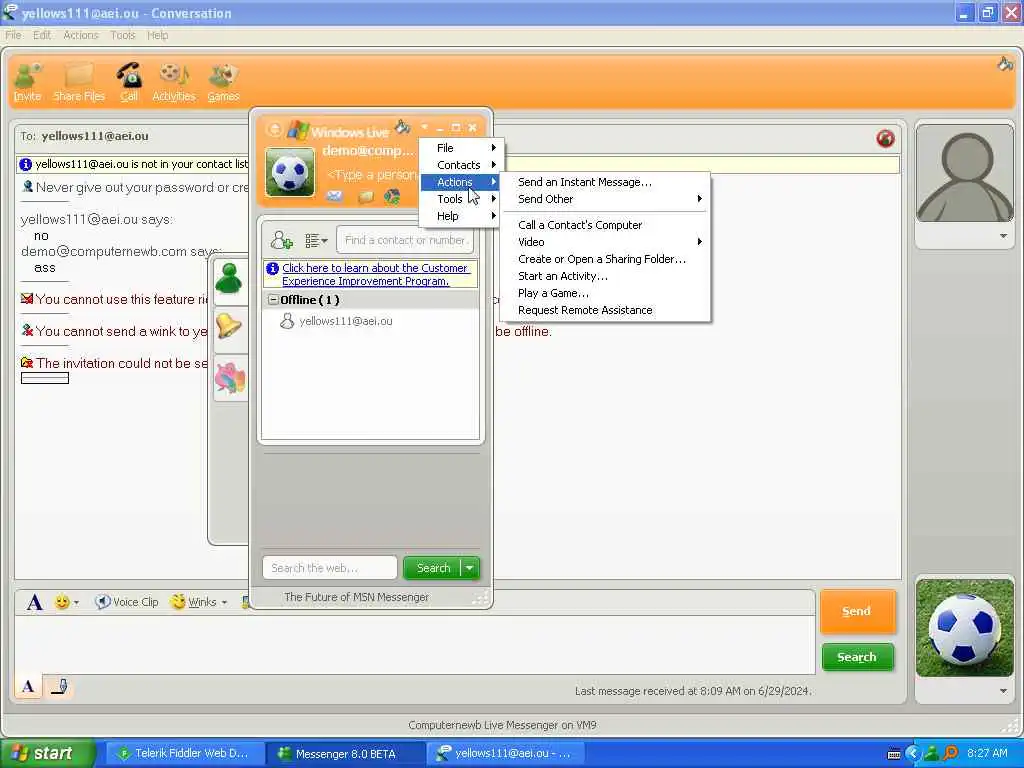Click the personal message field in Messenger
Viewport: 1024px width, 768px height.
tap(372, 175)
